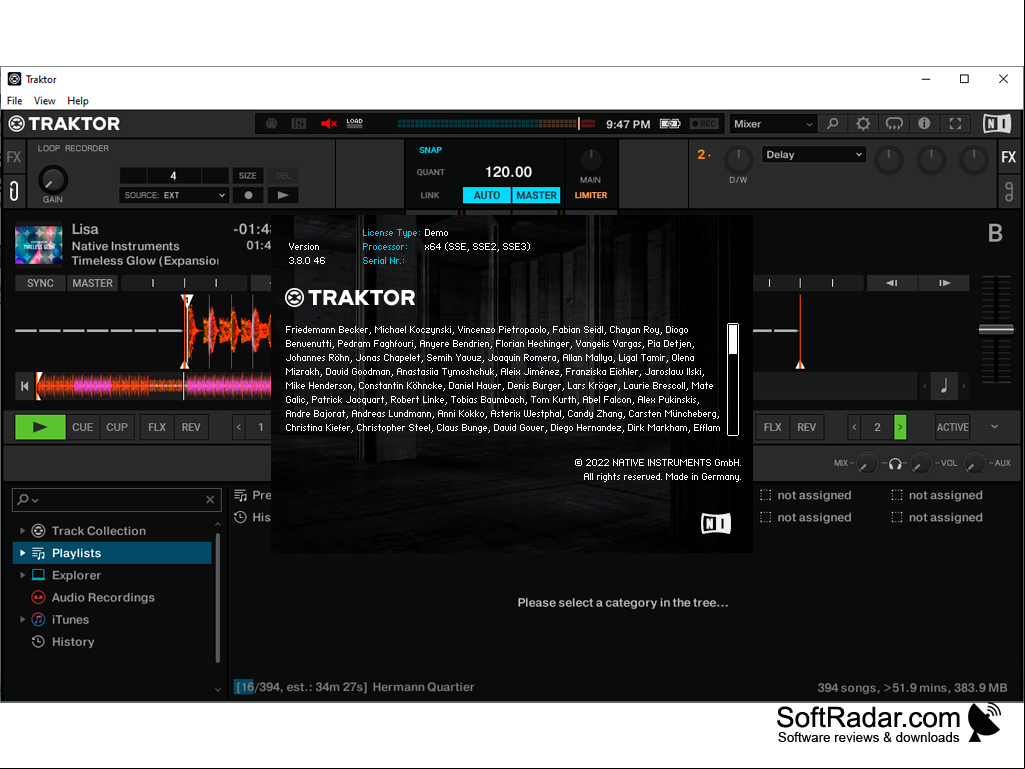Viewport: 1025px width, 769px height.
Task: Expand the Playlists tree node
Action: pyautogui.click(x=22, y=553)
